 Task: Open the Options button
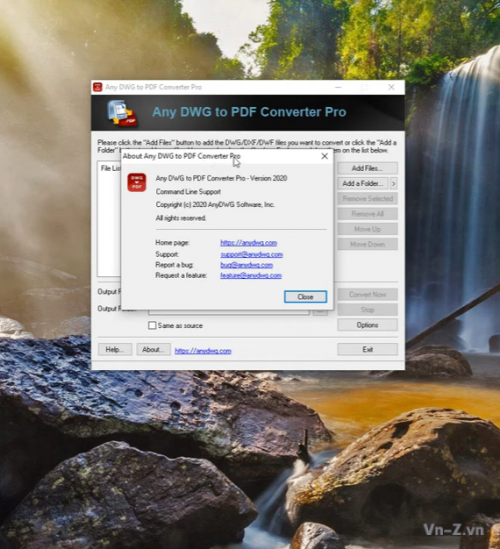(x=367, y=325)
